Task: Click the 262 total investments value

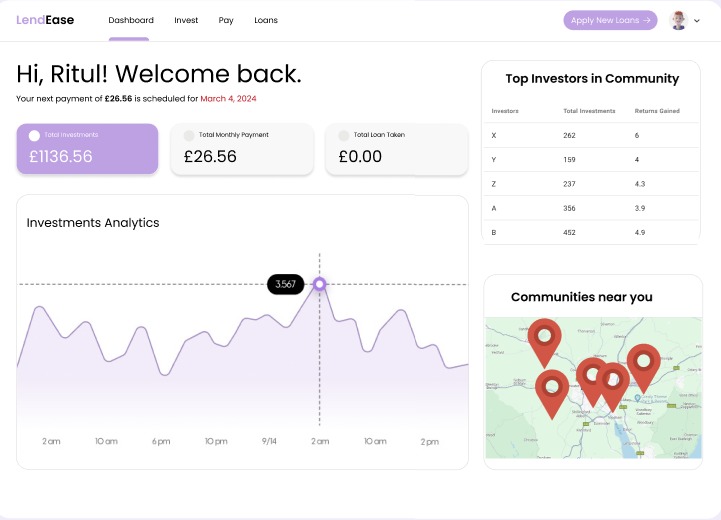Action: click(569, 135)
